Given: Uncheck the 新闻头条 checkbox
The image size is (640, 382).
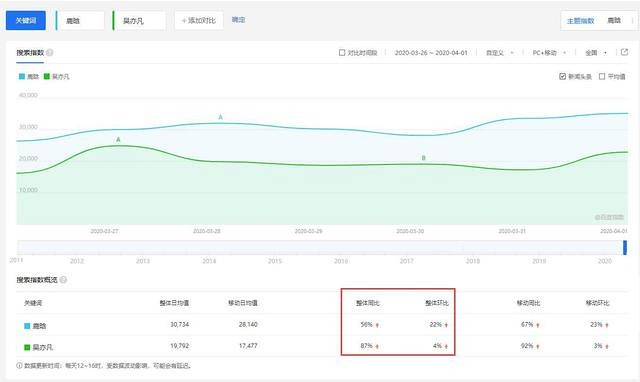Looking at the screenshot, I should 562,76.
